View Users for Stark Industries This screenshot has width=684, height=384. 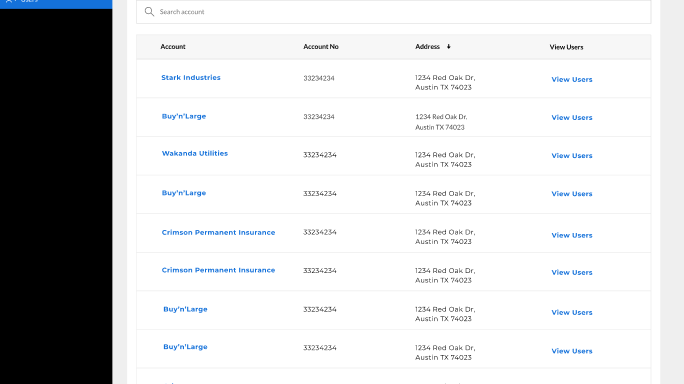pos(571,79)
